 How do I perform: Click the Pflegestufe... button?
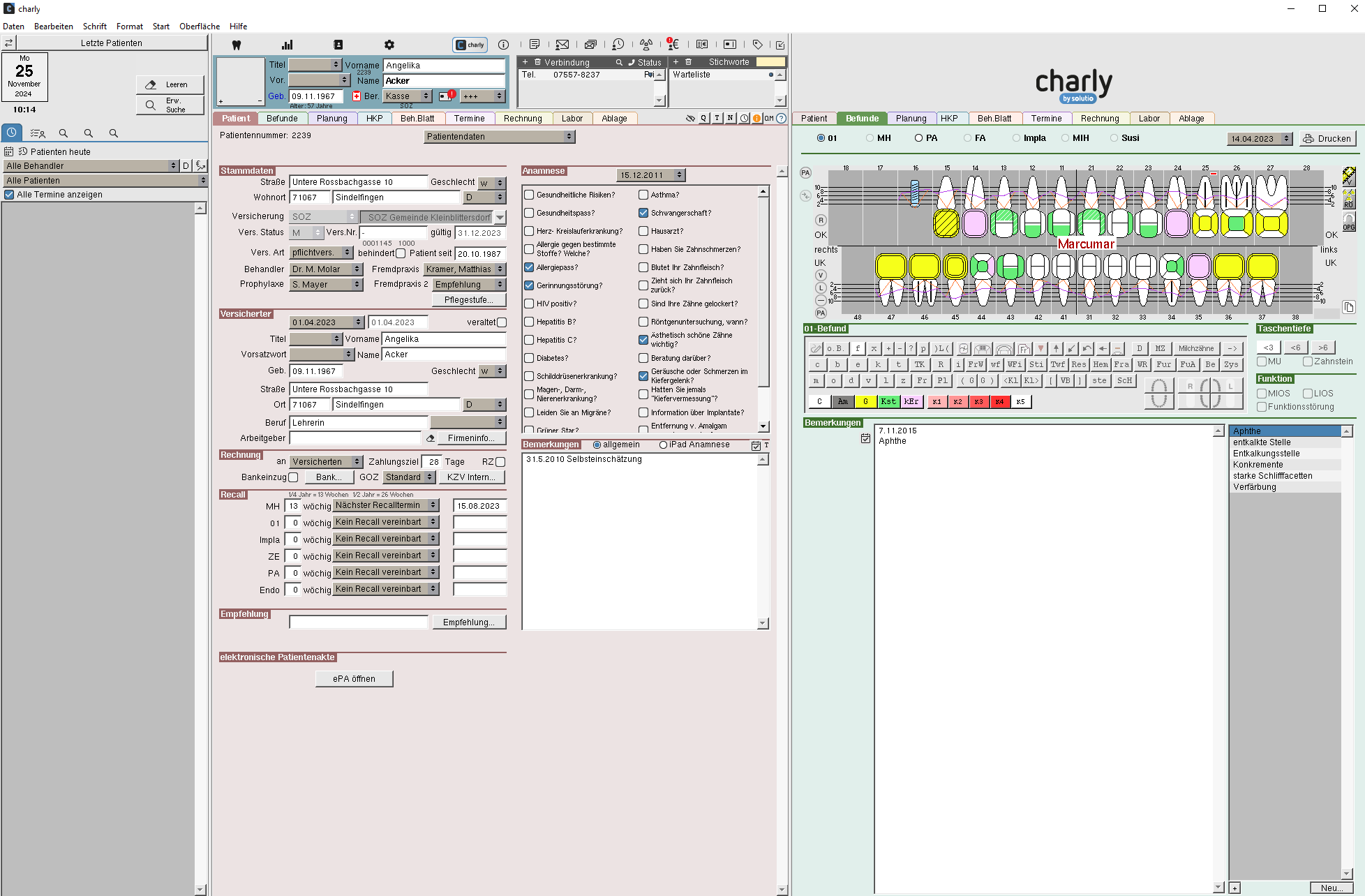[468, 300]
